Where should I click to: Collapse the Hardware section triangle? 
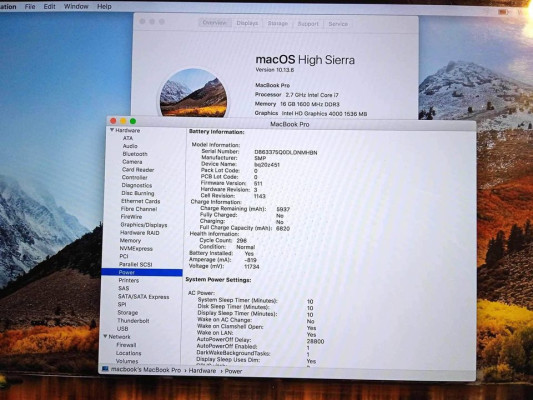click(x=111, y=130)
